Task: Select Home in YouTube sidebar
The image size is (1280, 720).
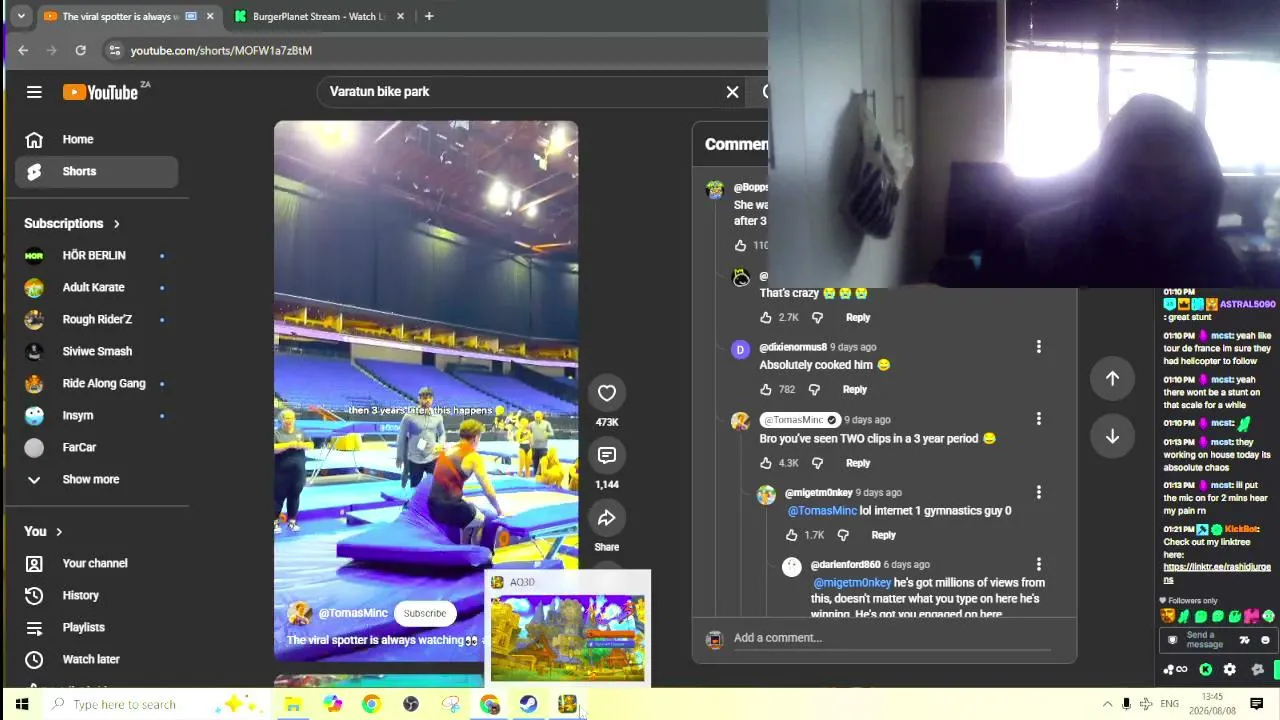Action: click(96, 139)
